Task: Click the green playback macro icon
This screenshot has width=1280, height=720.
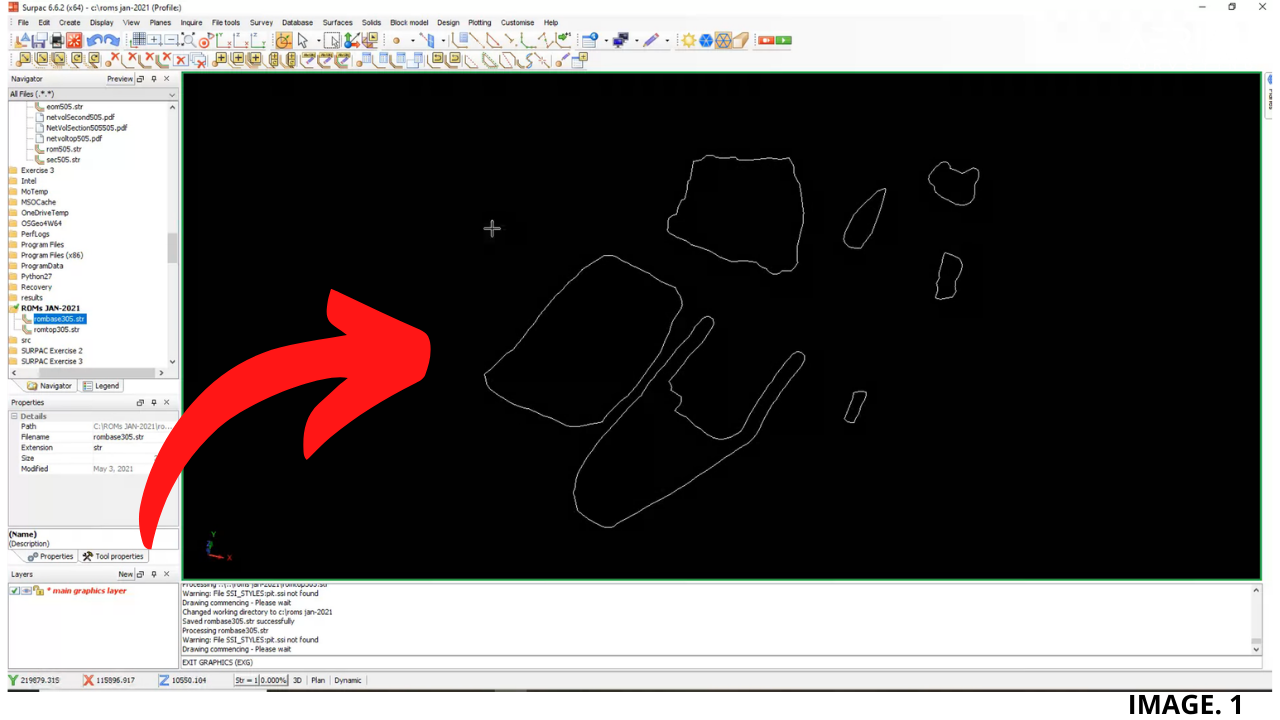Action: click(x=783, y=40)
